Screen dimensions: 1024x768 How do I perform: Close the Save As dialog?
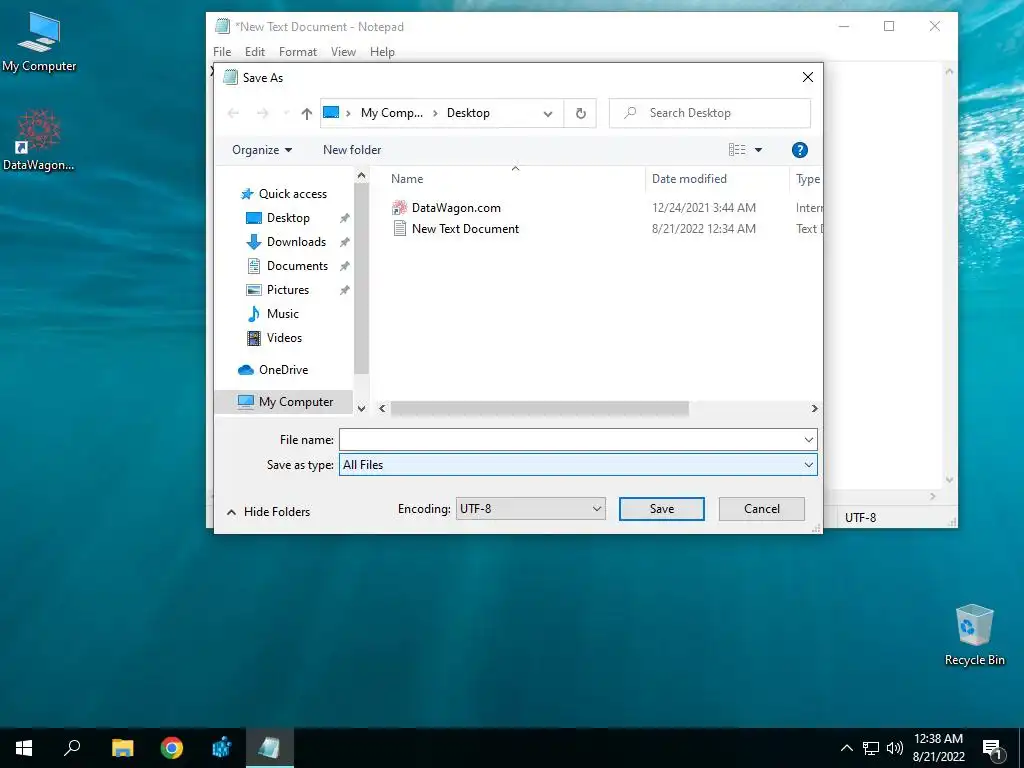pyautogui.click(x=808, y=78)
